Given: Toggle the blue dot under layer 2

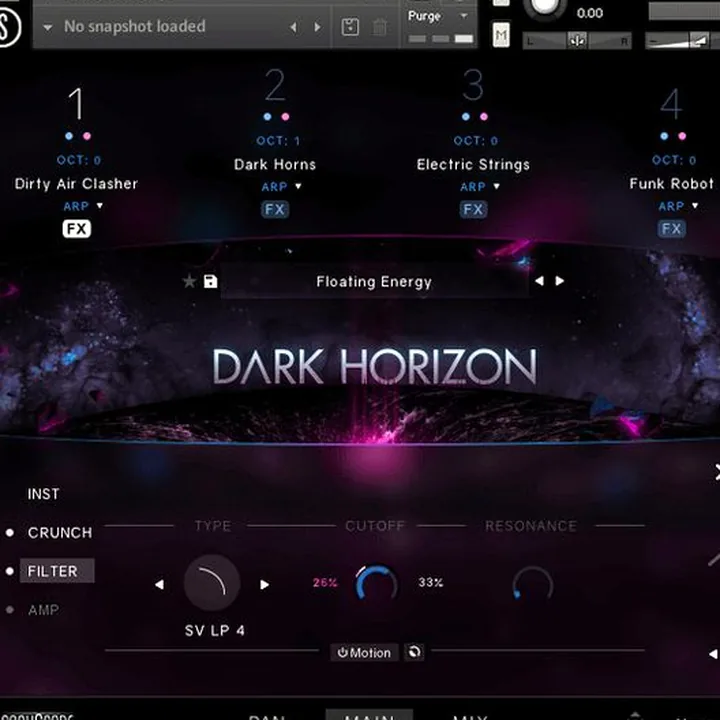Looking at the screenshot, I should (x=267, y=117).
